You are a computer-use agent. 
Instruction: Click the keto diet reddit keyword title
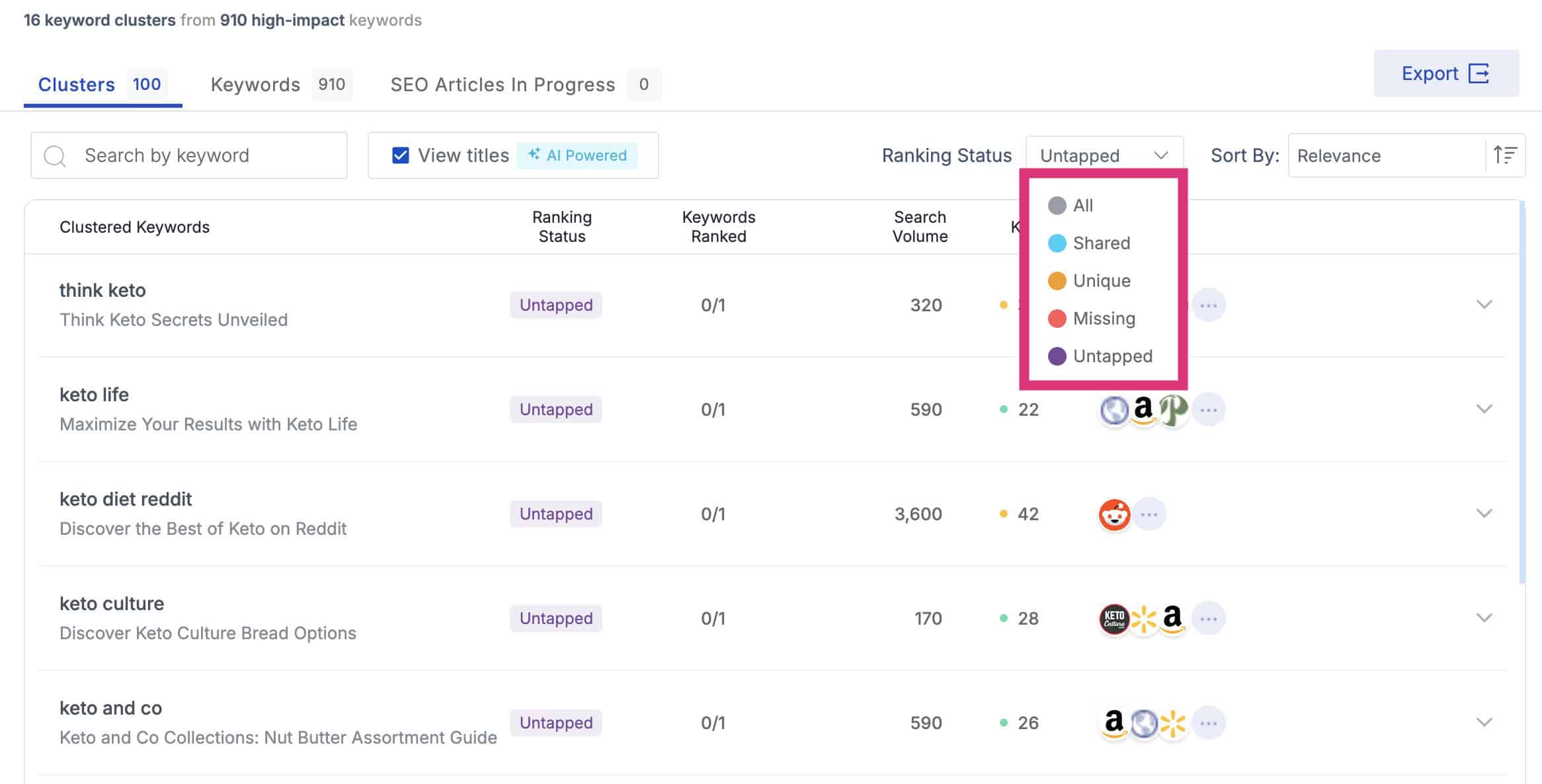pyautogui.click(x=126, y=499)
